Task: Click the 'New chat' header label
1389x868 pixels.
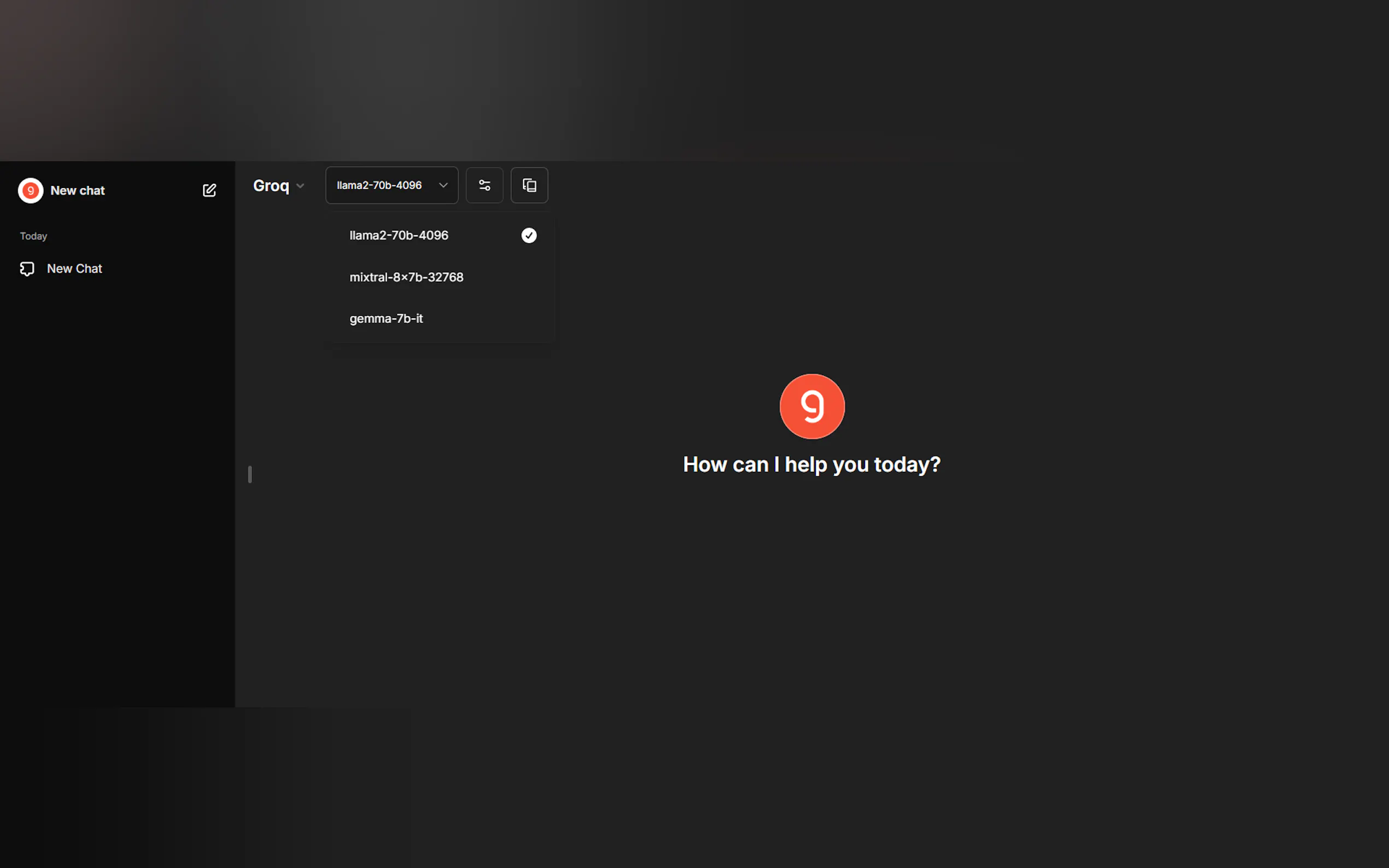Action: (78, 191)
